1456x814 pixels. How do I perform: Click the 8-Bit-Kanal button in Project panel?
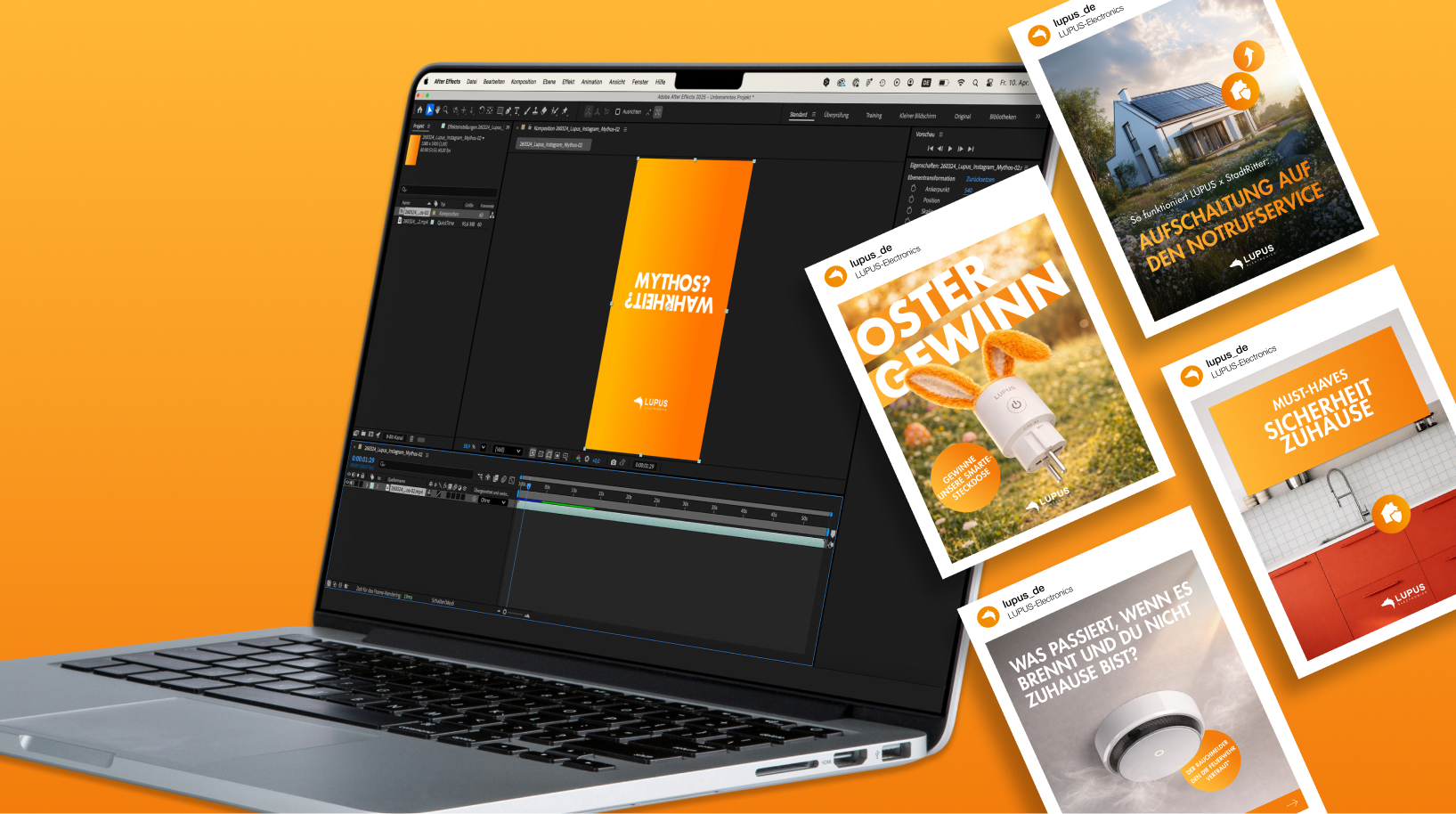395,437
